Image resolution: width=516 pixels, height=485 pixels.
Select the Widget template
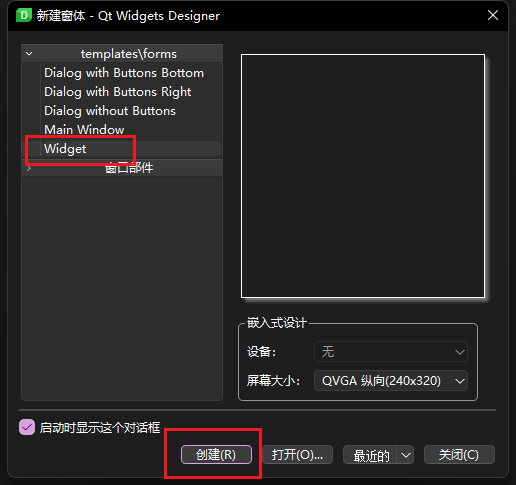[x=65, y=149]
